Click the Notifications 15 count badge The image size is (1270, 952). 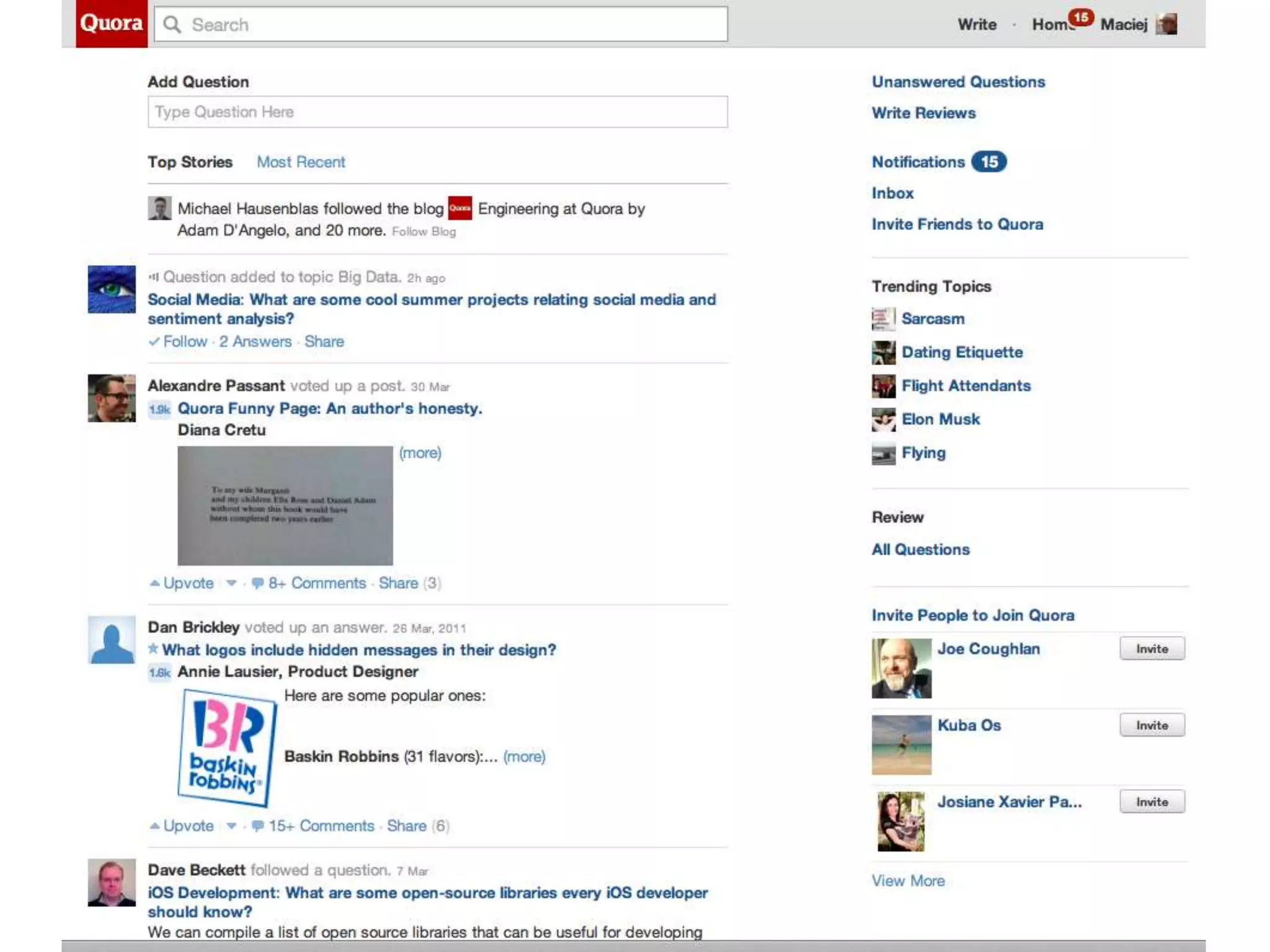(988, 162)
